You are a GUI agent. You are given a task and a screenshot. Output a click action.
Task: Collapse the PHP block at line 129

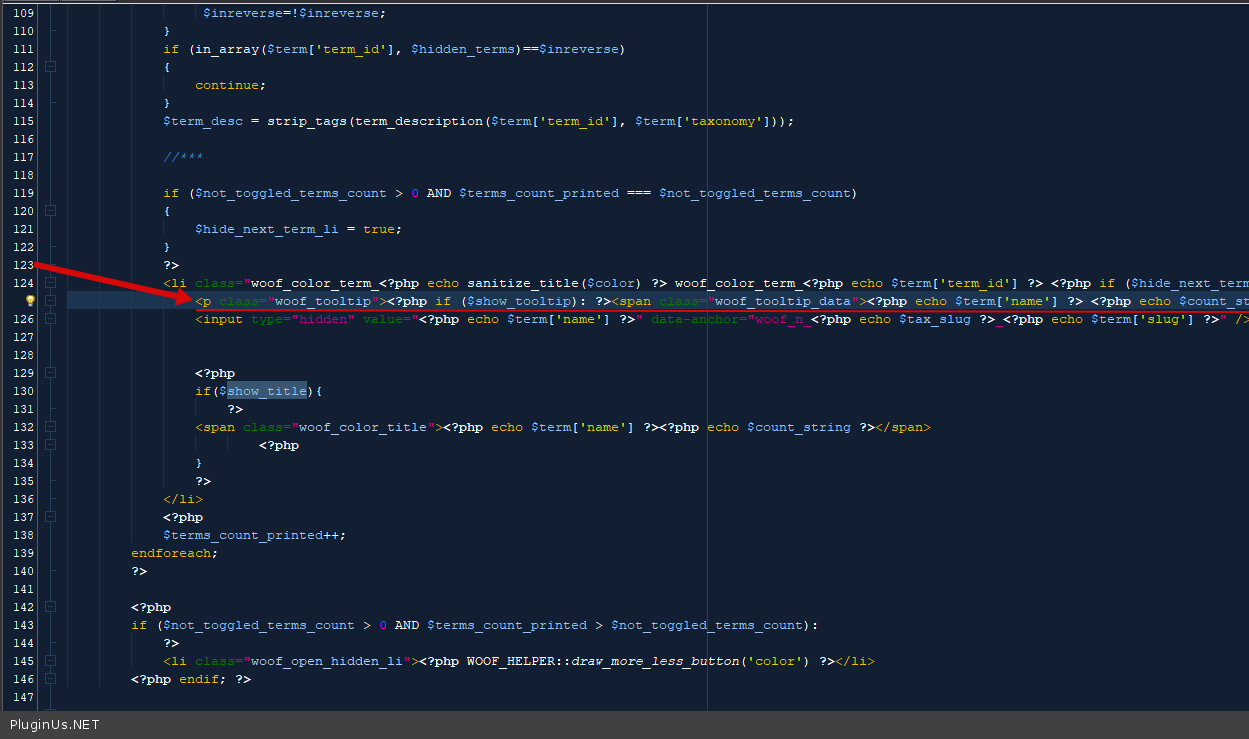(x=50, y=373)
